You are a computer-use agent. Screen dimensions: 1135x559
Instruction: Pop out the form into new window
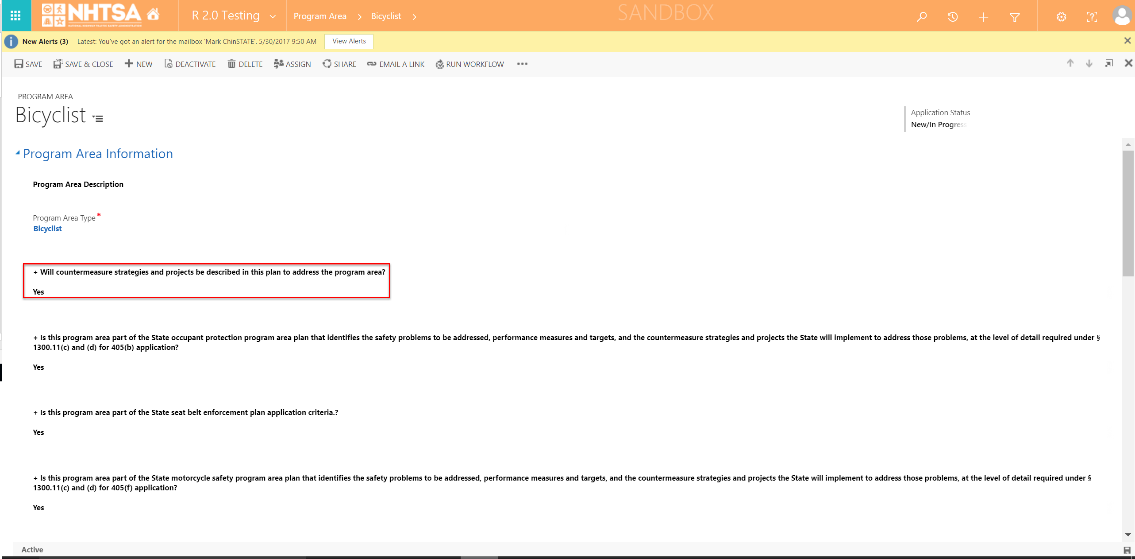pyautogui.click(x=1108, y=64)
